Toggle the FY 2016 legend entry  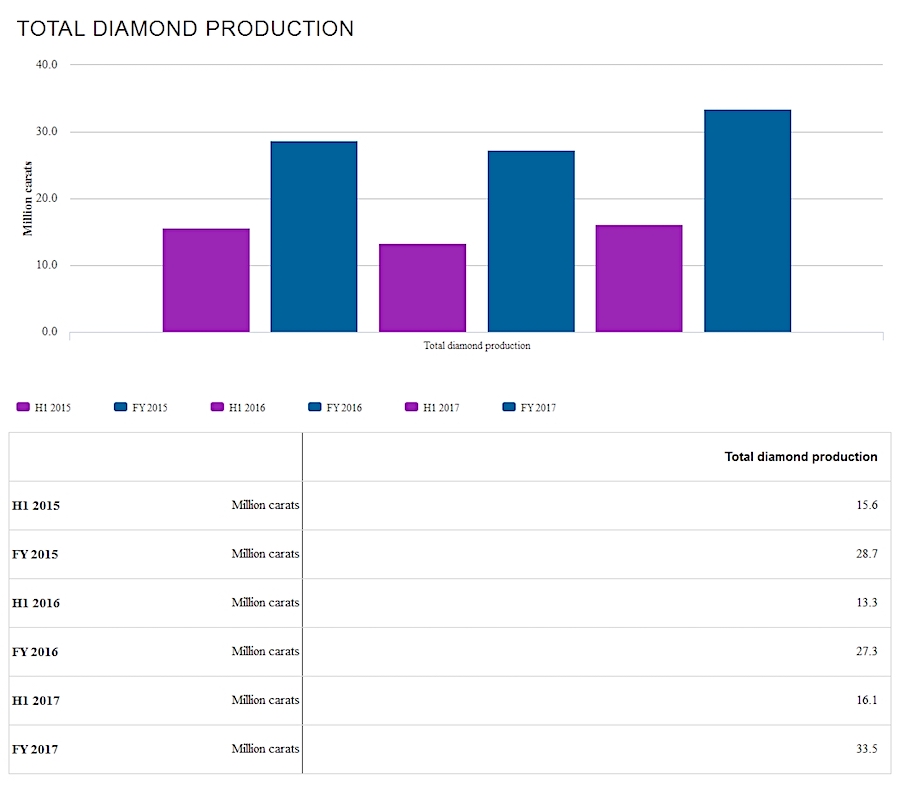334,407
